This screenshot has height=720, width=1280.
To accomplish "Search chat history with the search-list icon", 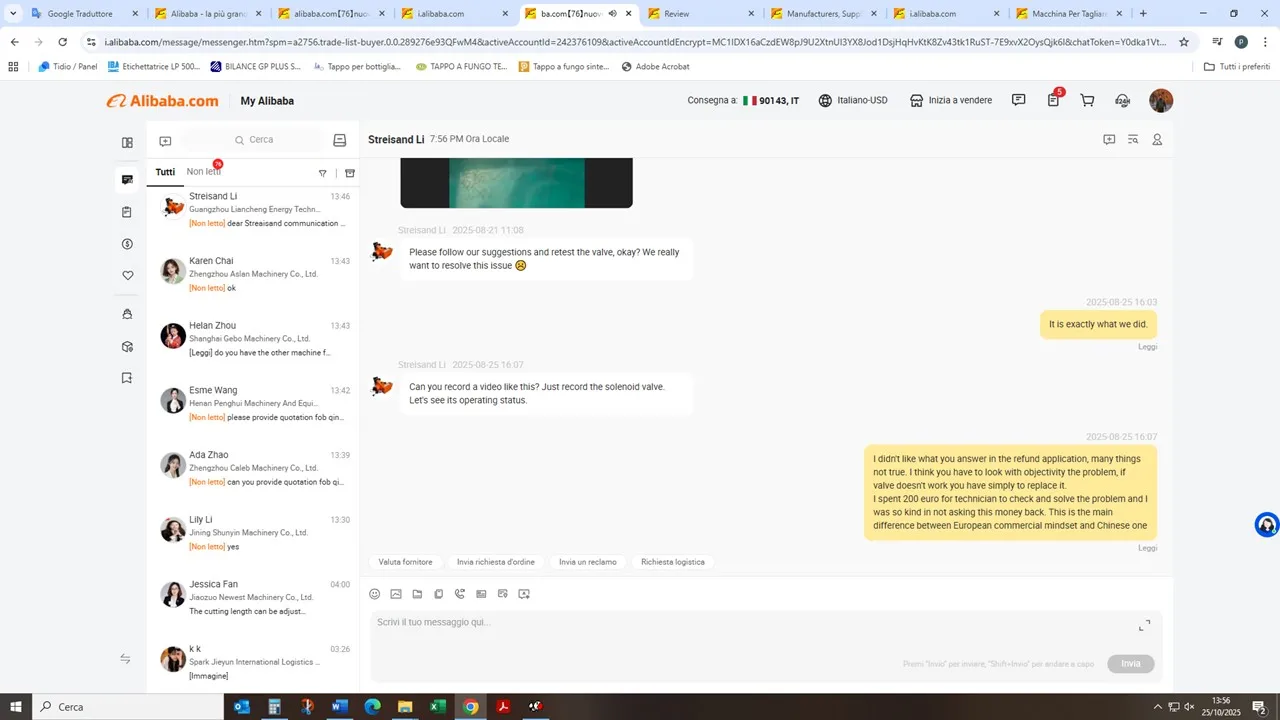I will click(x=1133, y=140).
